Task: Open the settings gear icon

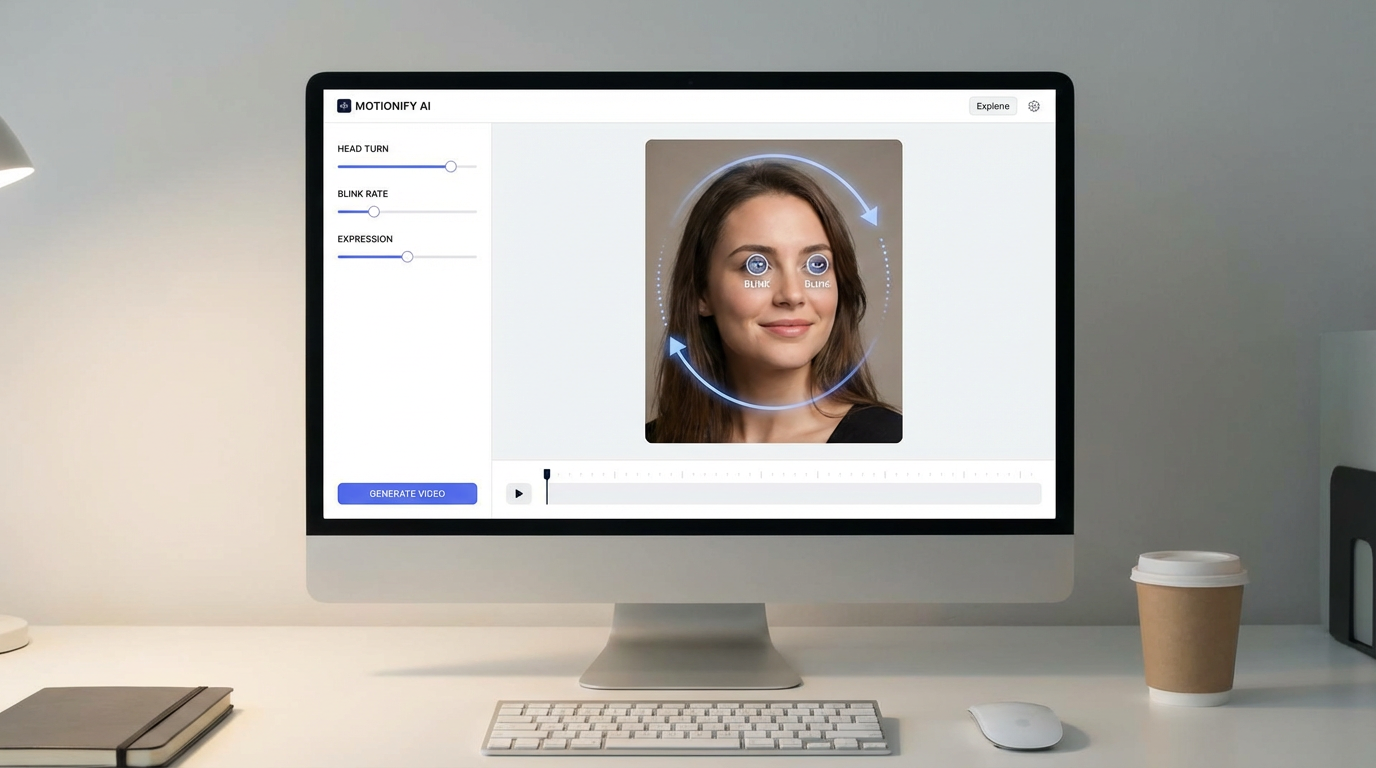Action: click(x=1034, y=105)
